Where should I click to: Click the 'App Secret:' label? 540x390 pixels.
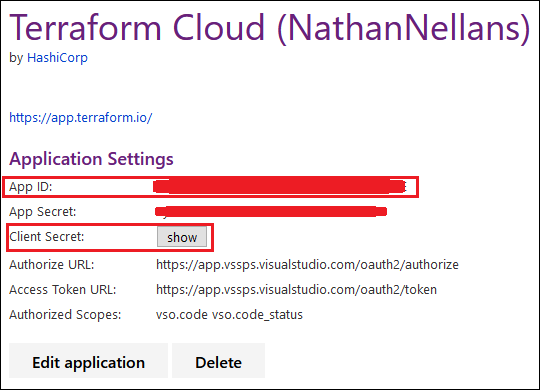(x=43, y=212)
